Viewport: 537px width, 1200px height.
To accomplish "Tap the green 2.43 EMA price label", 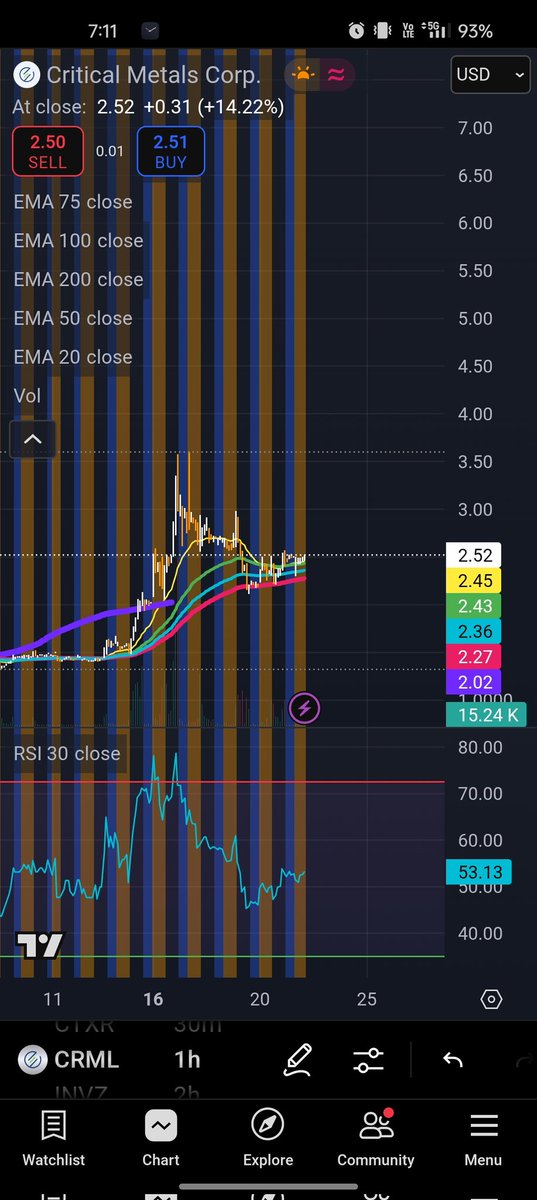I will (x=474, y=606).
